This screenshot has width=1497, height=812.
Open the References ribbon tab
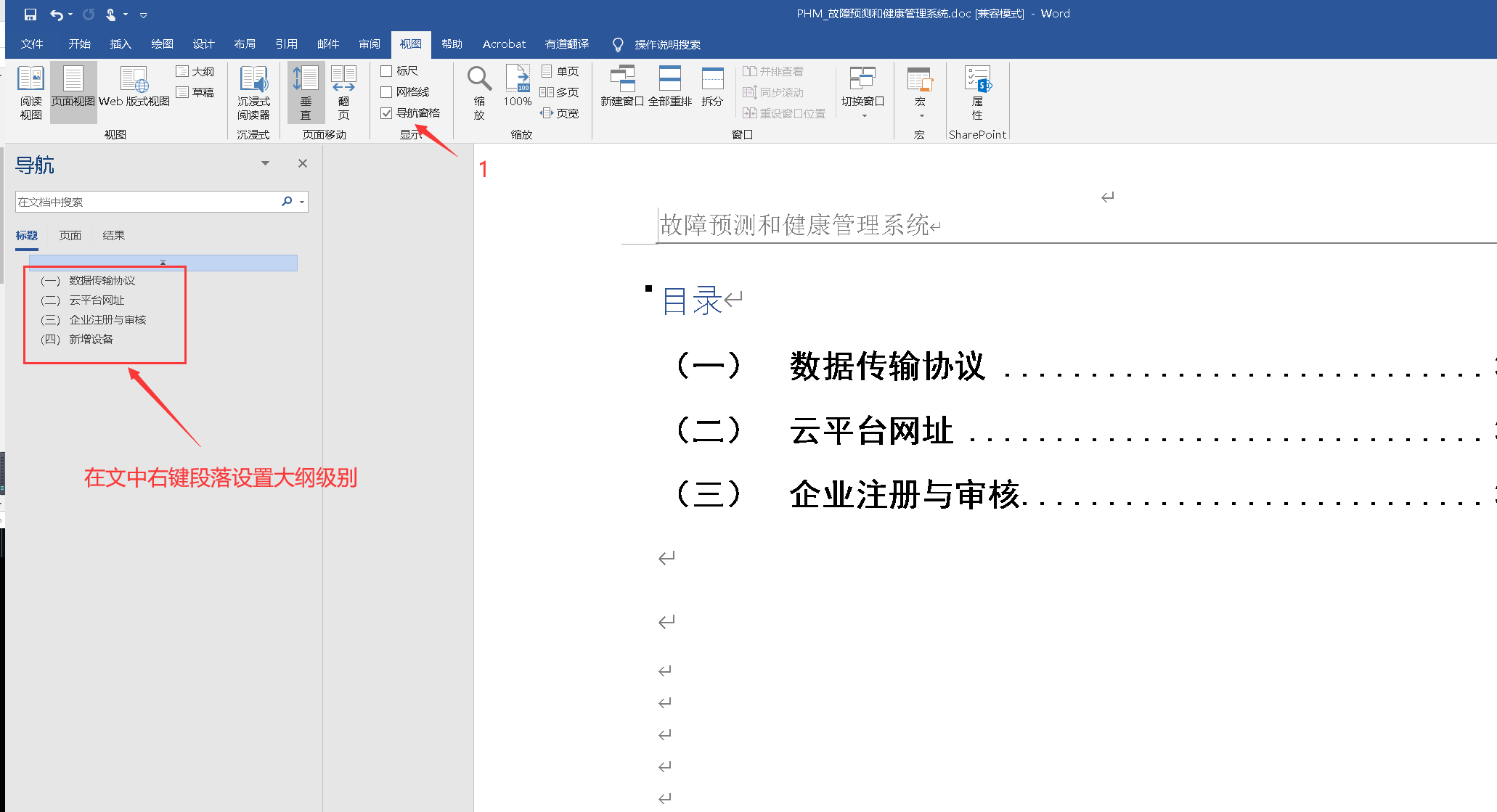click(x=286, y=44)
